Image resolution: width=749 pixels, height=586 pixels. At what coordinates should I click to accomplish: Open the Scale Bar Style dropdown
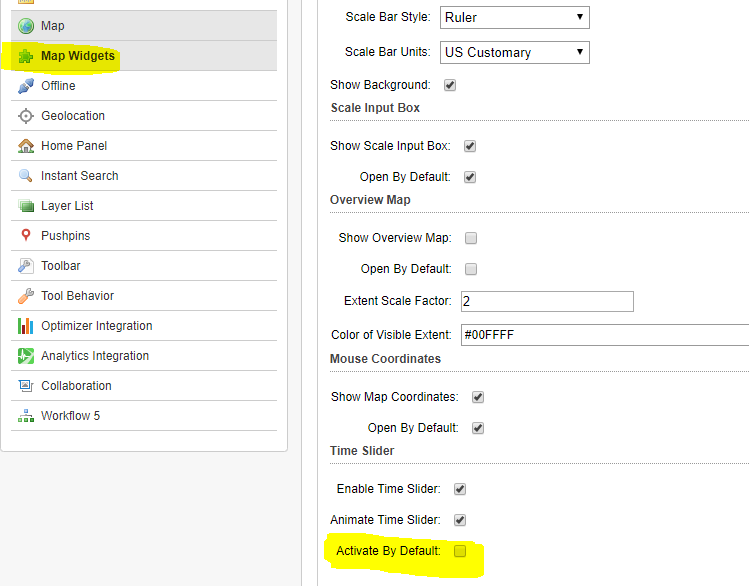(514, 18)
